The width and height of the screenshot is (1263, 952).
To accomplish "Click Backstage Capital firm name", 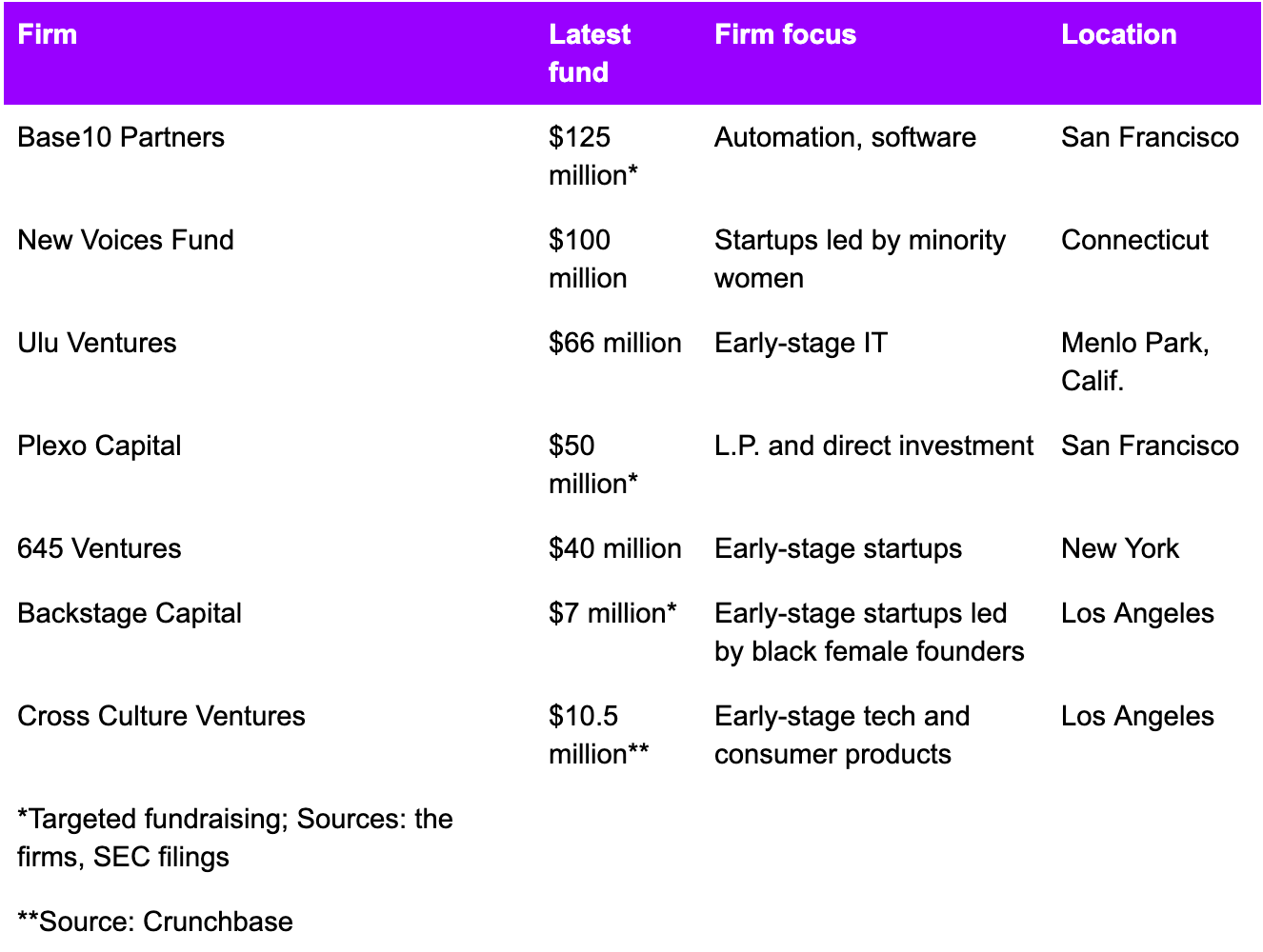I will [130, 613].
